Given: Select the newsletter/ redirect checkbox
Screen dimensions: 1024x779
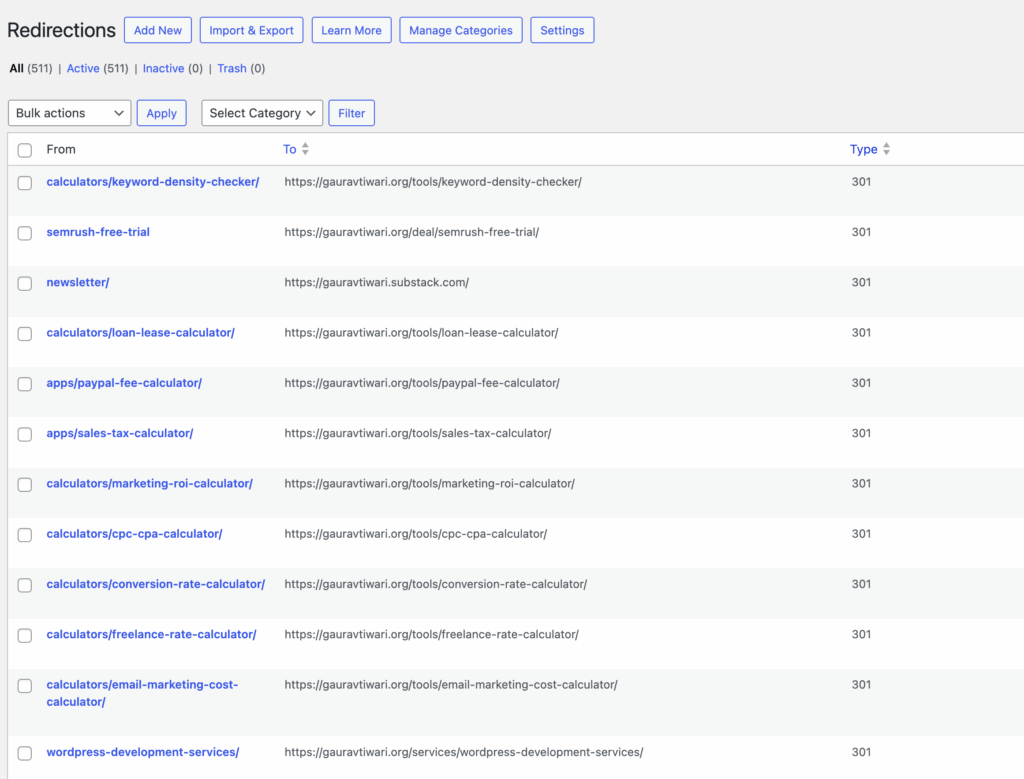Looking at the screenshot, I should coord(25,283).
